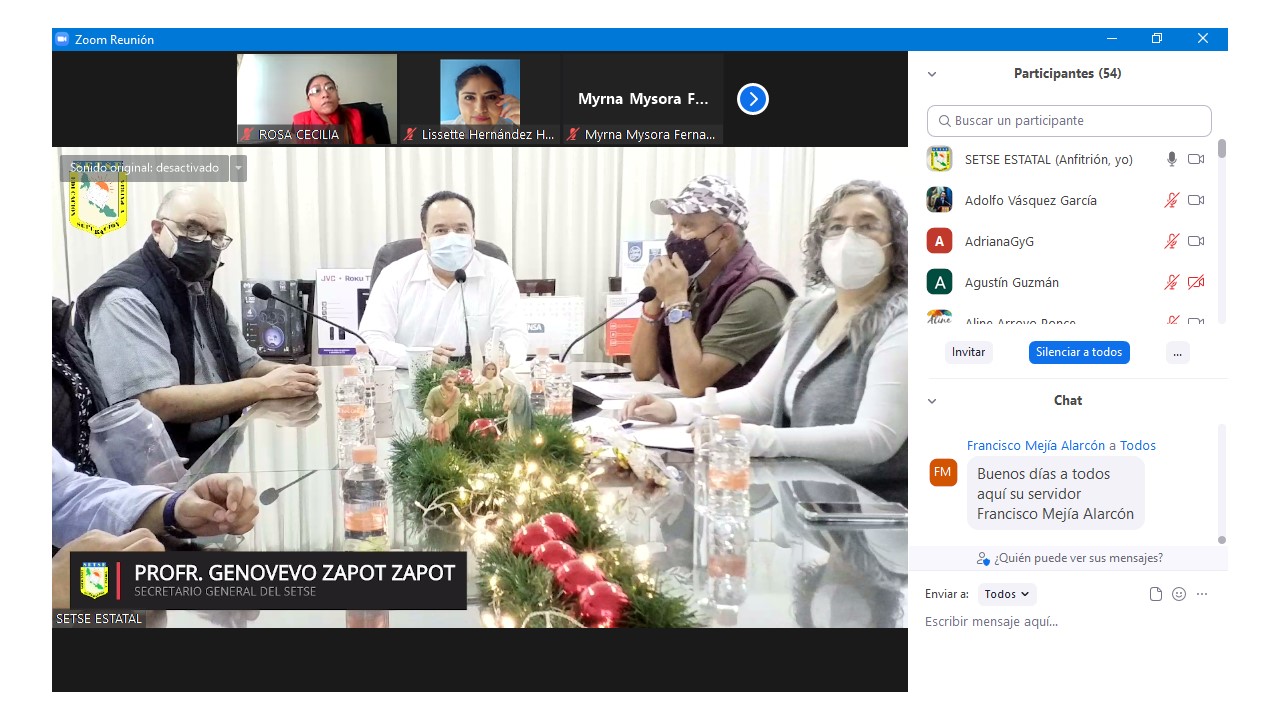Unmute Adolfo Vásquez García's microphone
This screenshot has width=1280, height=720.
tap(1172, 200)
